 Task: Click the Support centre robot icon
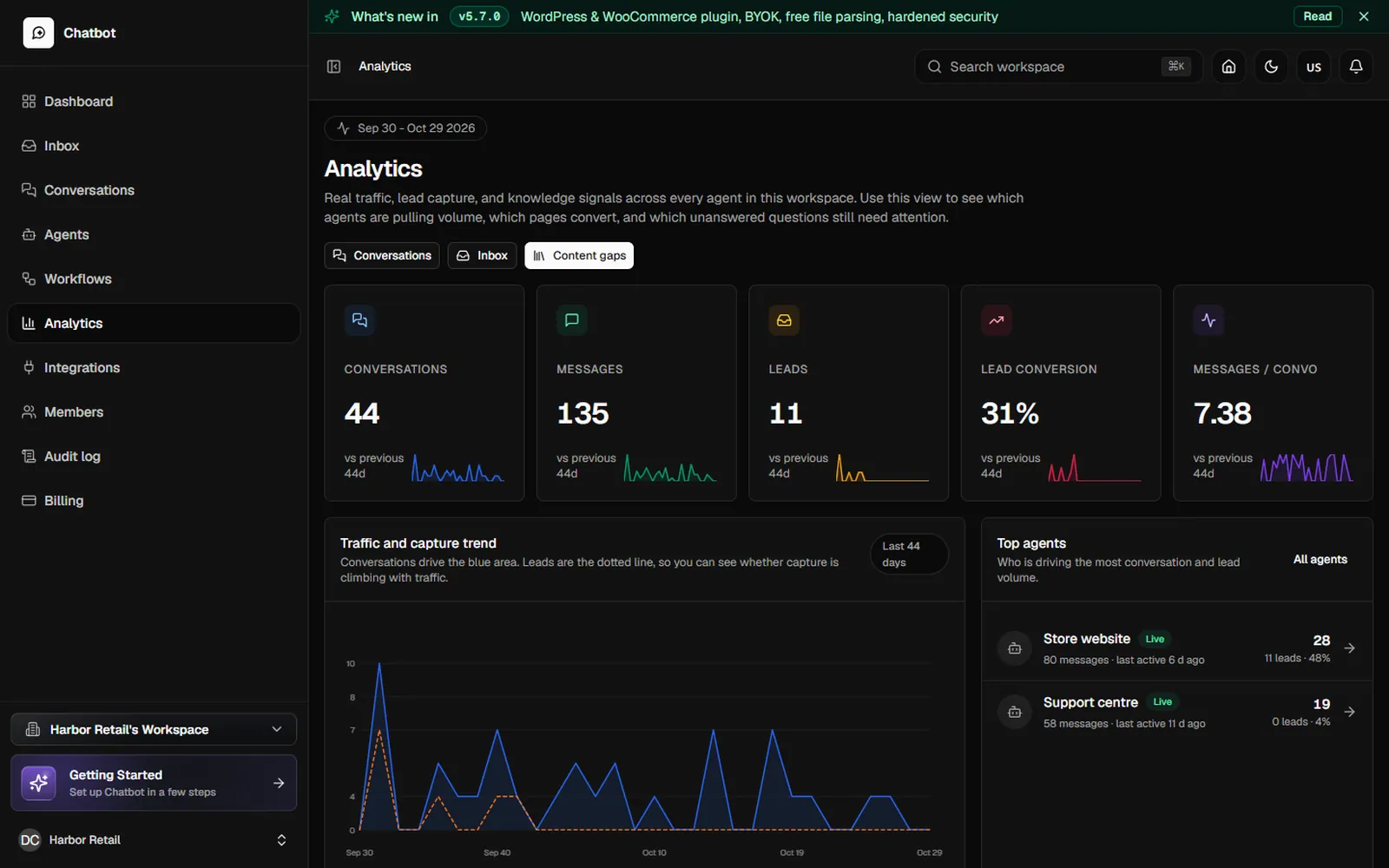pos(1014,712)
